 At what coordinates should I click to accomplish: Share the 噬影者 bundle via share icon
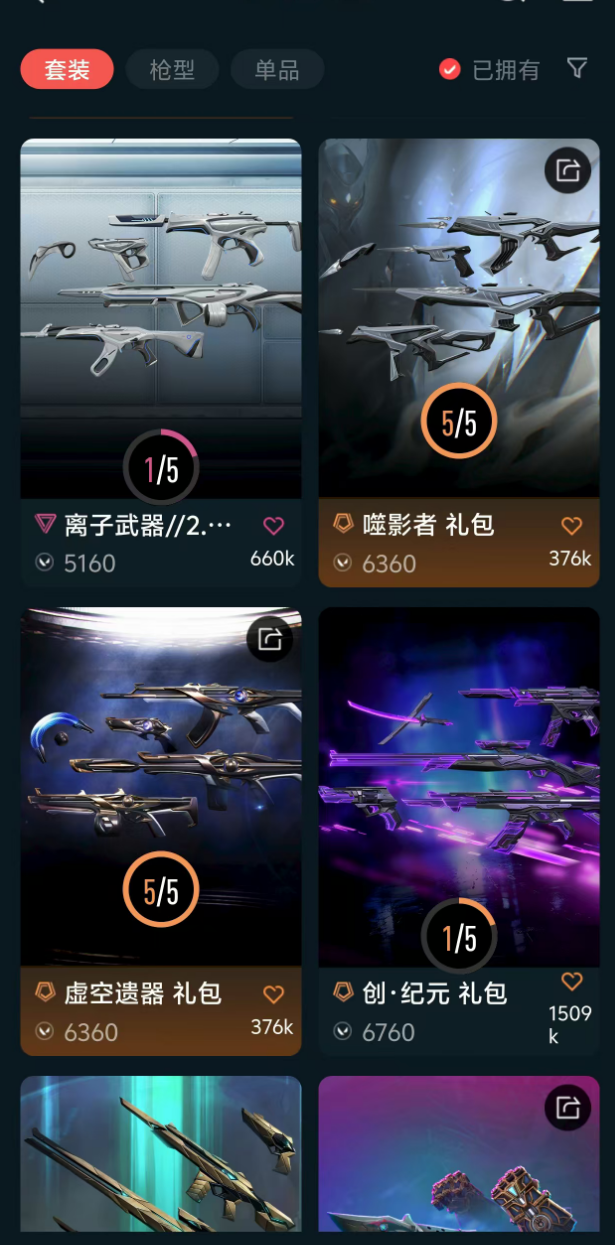pyautogui.click(x=568, y=170)
